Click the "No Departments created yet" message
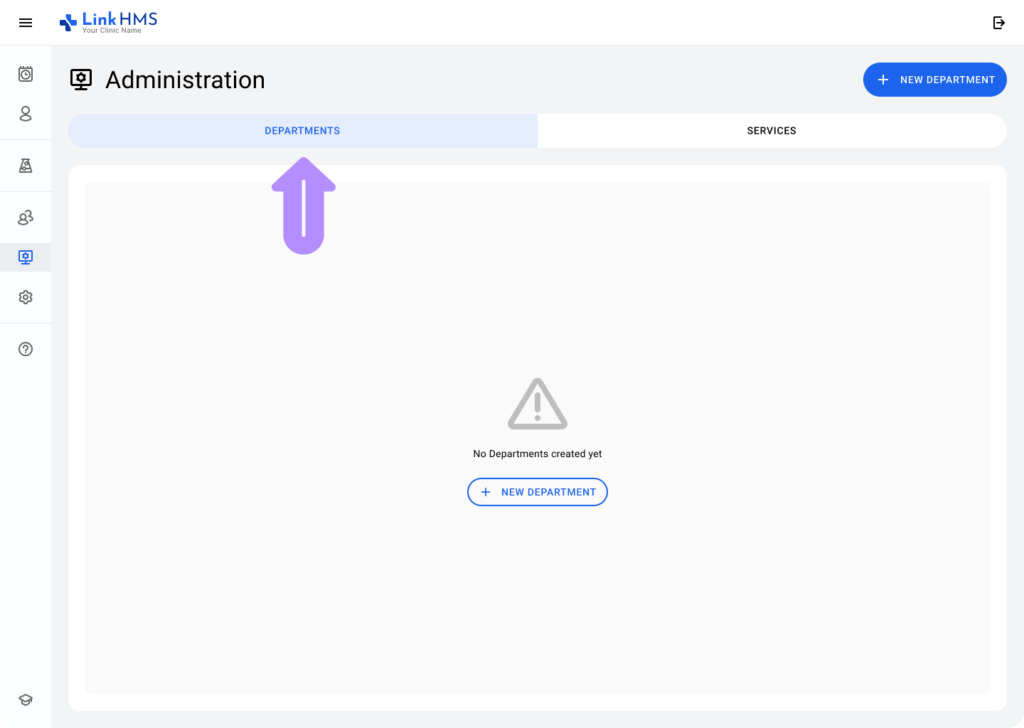 click(x=537, y=454)
